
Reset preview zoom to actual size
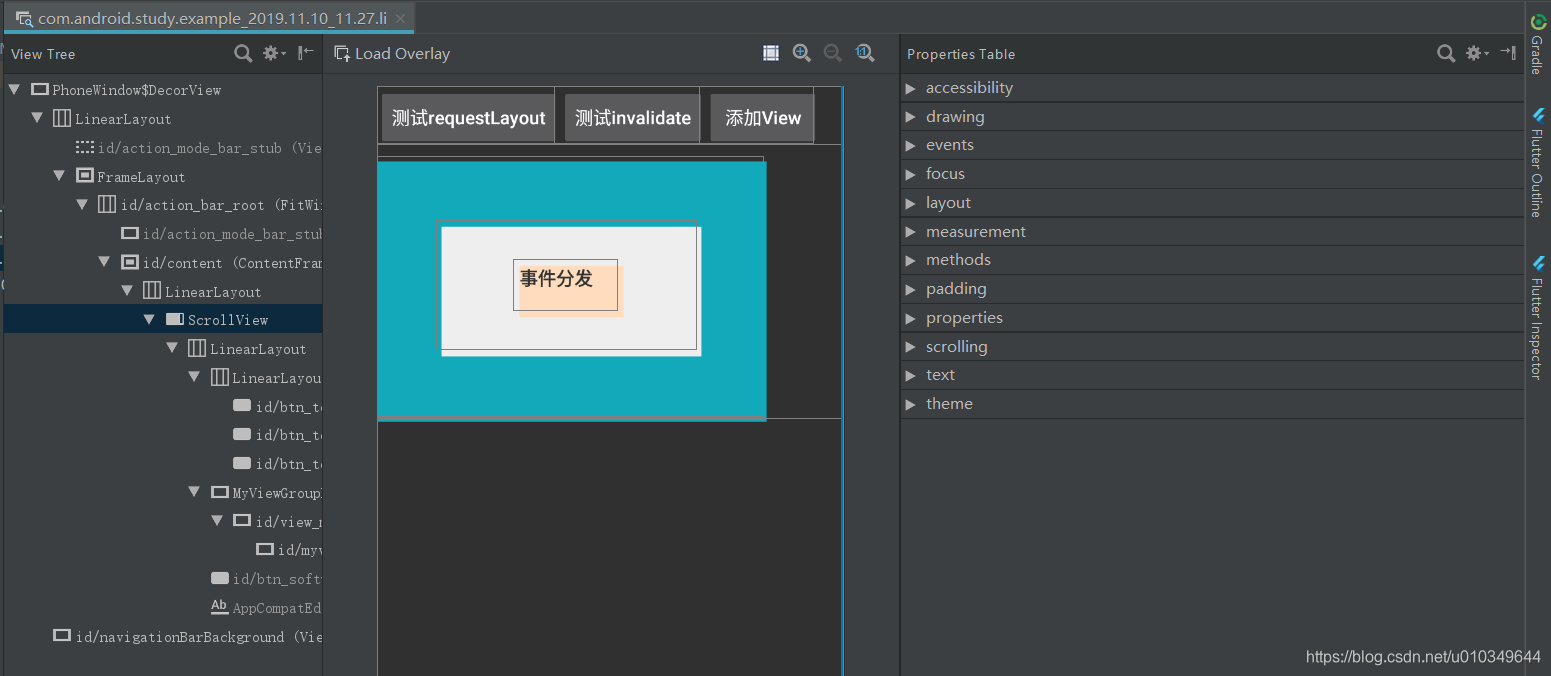(x=865, y=53)
